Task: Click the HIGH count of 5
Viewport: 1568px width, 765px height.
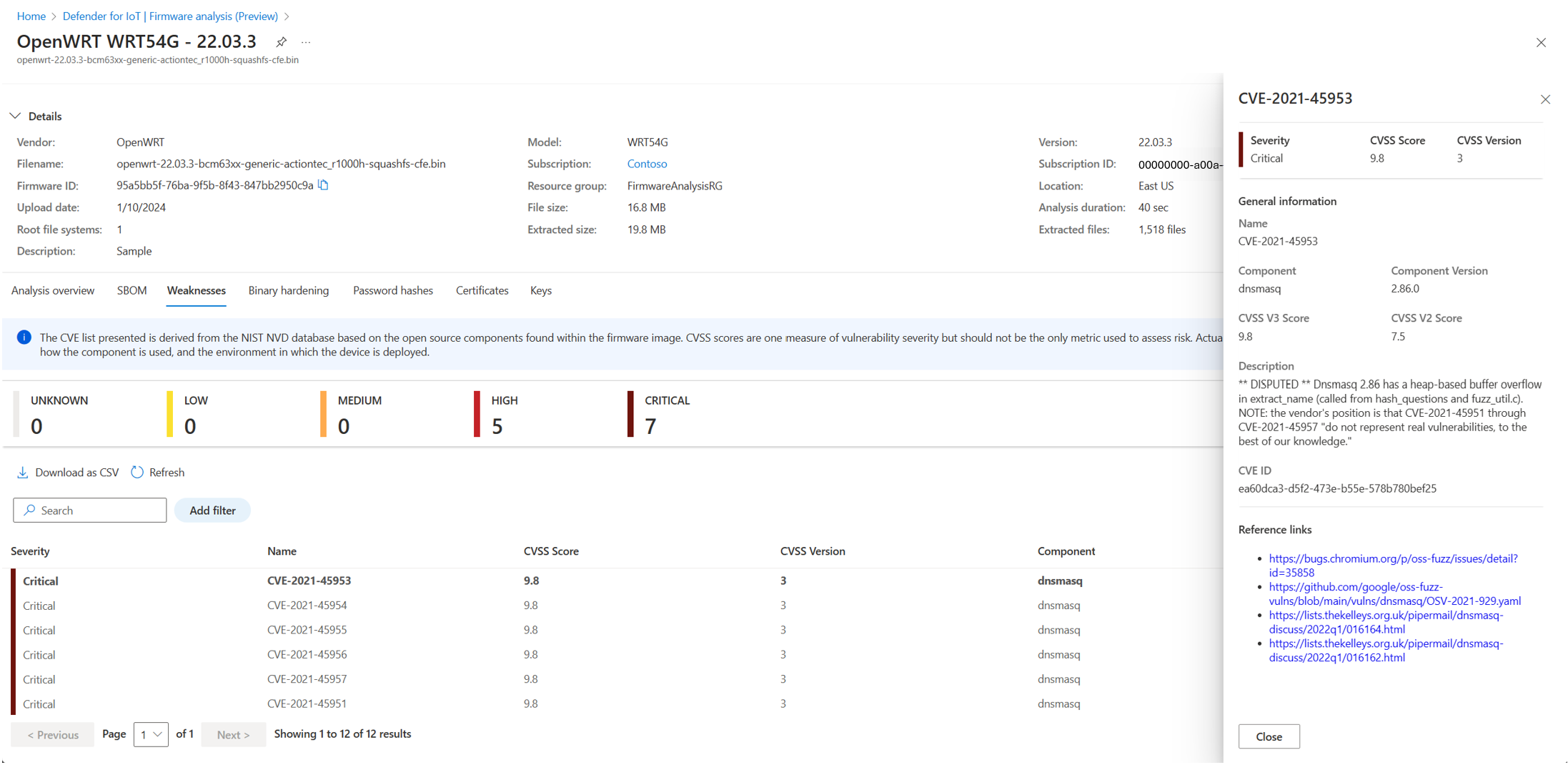Action: (497, 426)
